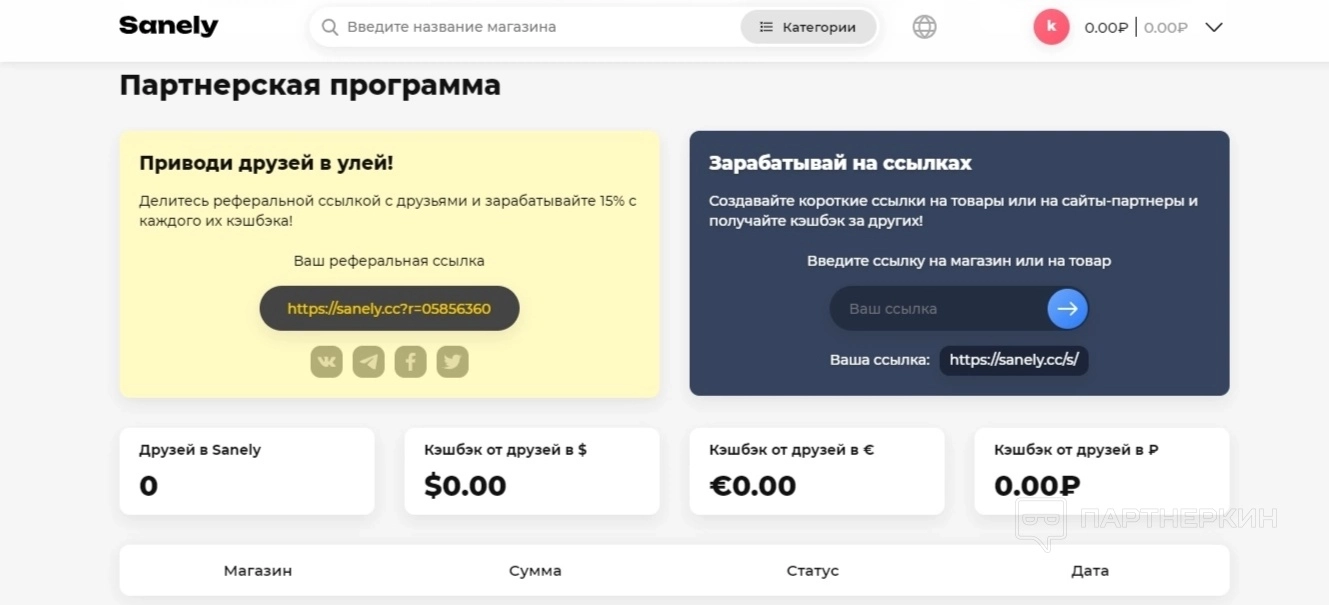Click the VK share icon
1329x605 pixels.
tap(327, 362)
